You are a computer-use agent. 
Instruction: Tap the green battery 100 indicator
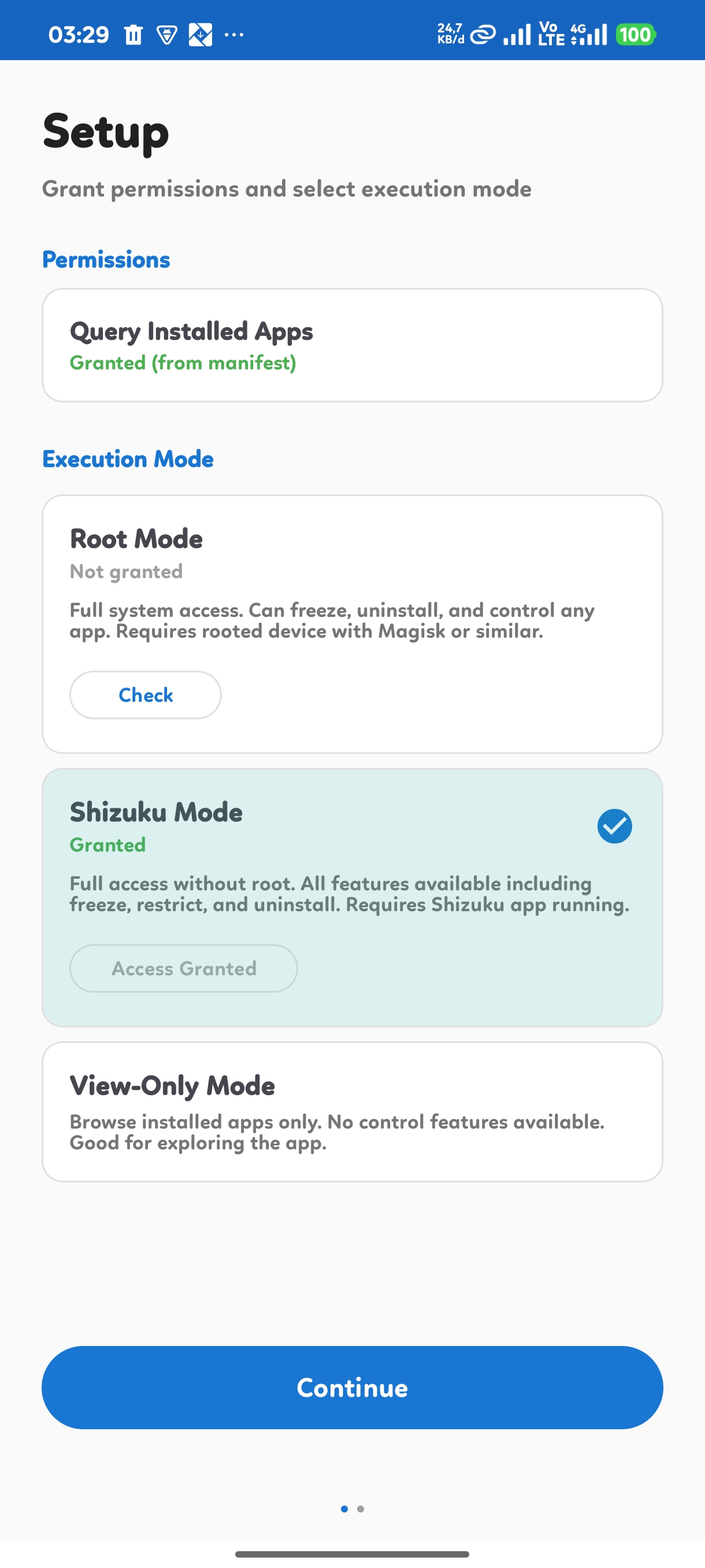tap(636, 35)
